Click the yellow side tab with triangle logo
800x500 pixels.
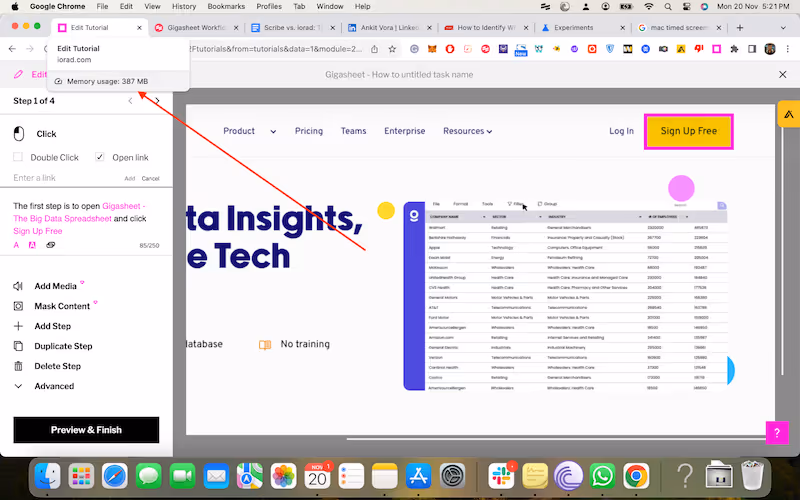click(788, 114)
